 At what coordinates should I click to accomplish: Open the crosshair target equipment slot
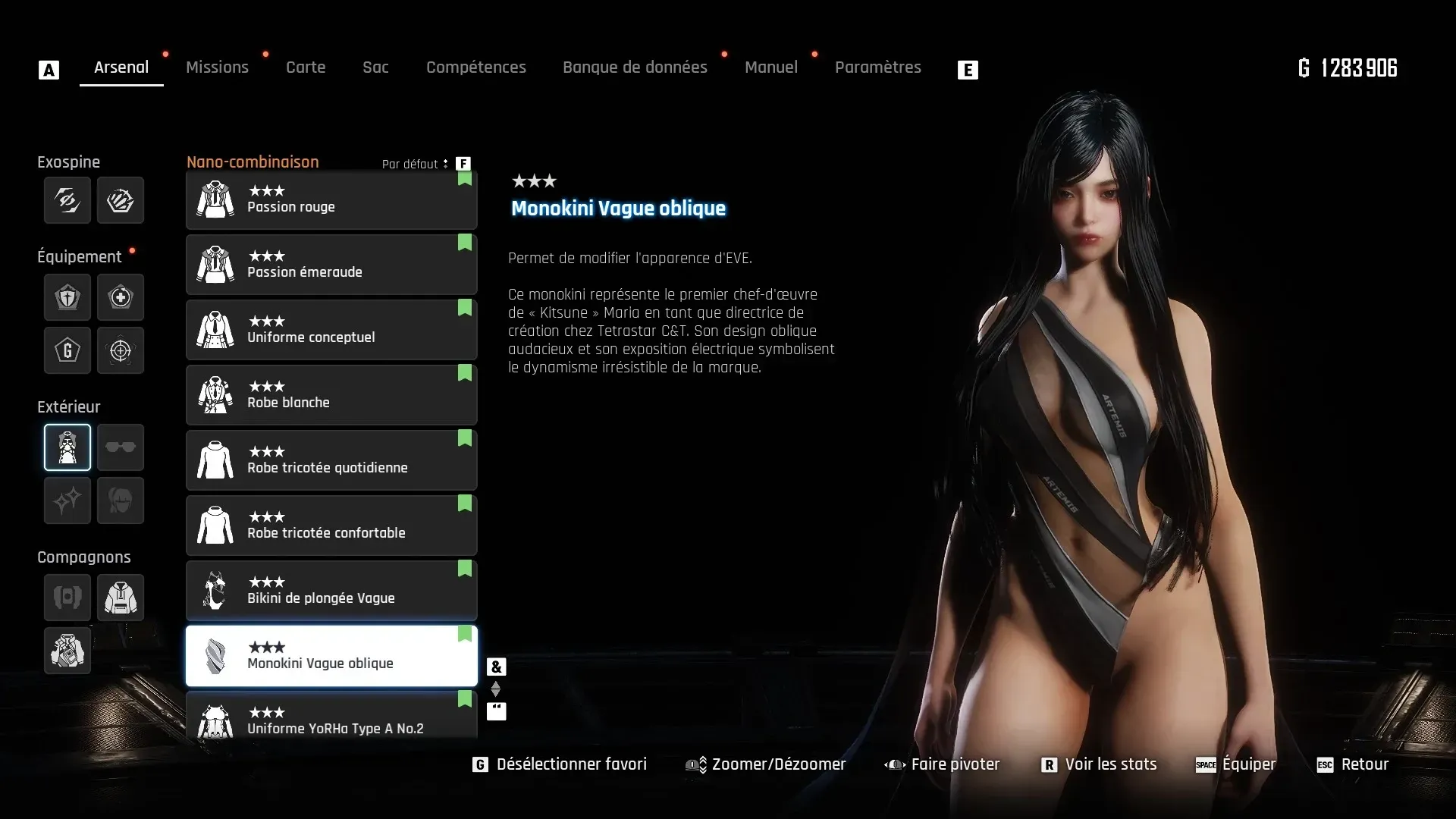(x=121, y=350)
